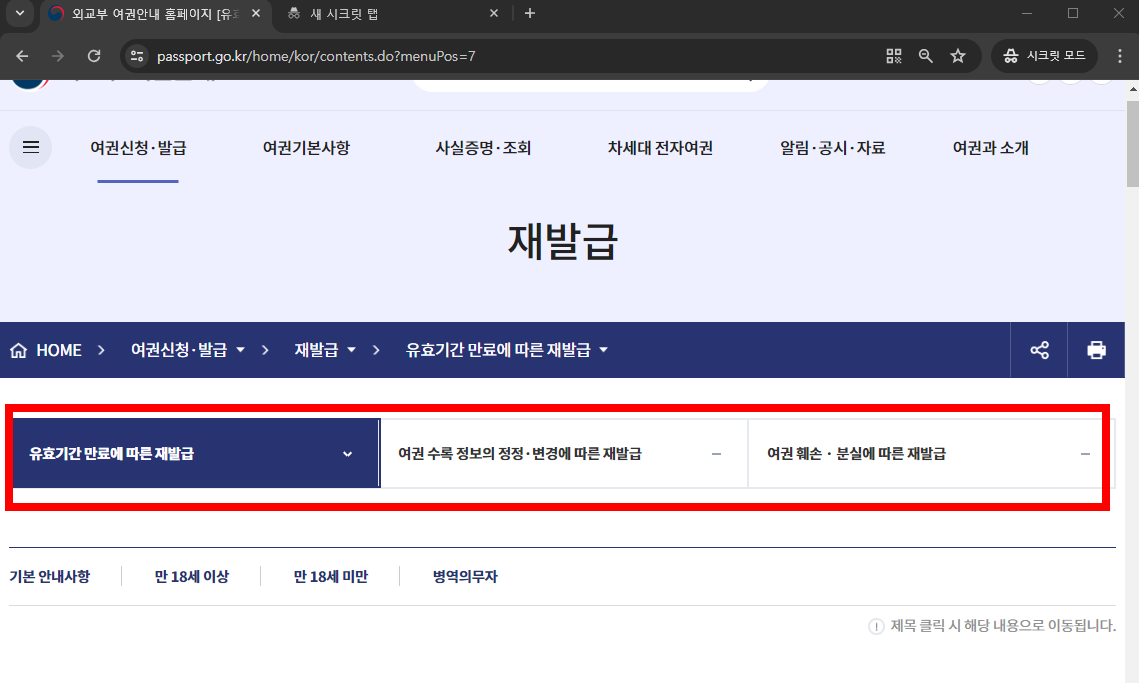Click the 만 18세 이상 link
Screen dimensions: 1139x683
[x=192, y=576]
